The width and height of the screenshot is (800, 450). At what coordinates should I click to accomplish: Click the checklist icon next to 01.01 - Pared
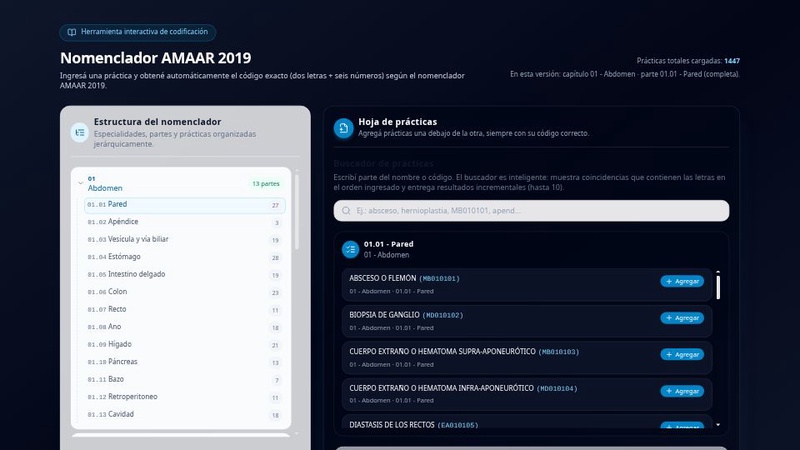click(x=351, y=249)
